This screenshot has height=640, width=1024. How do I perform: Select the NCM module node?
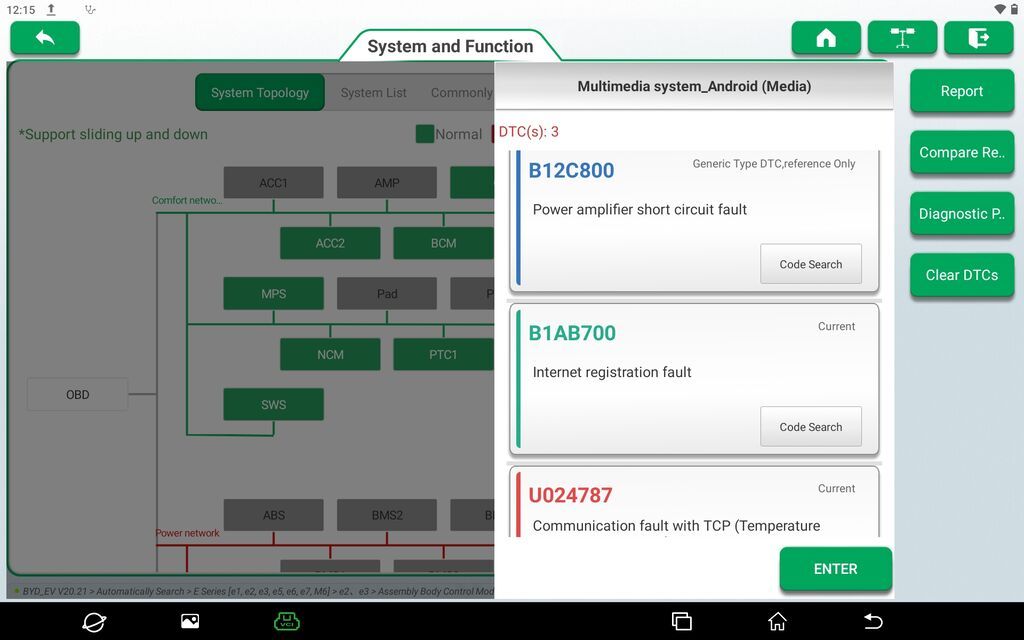330,355
